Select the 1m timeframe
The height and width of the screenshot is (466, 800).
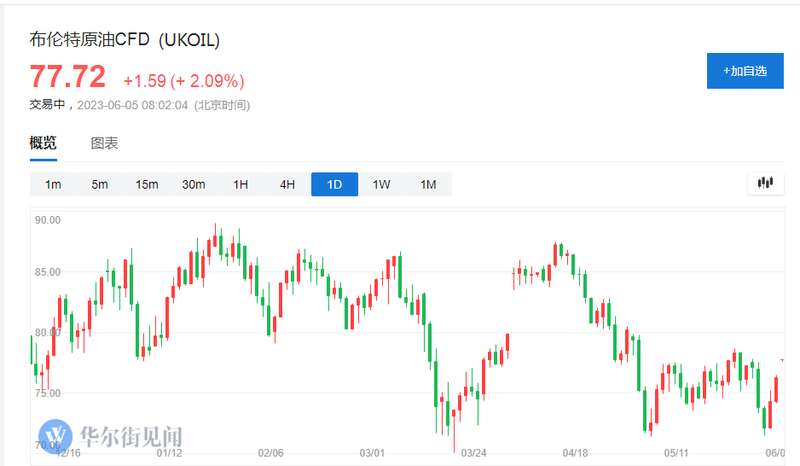53,184
